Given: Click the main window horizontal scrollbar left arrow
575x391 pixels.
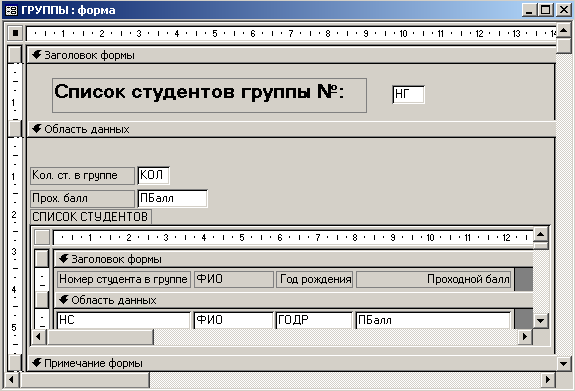Looking at the screenshot, I should coord(11,380).
